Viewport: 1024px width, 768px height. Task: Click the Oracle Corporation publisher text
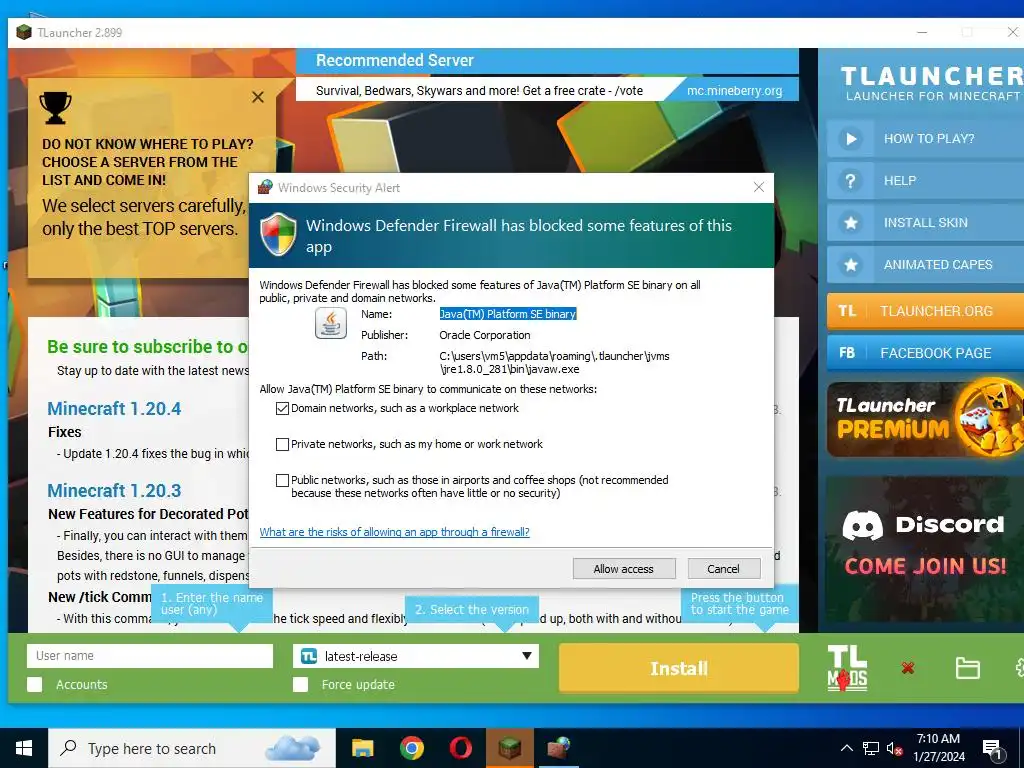485,335
